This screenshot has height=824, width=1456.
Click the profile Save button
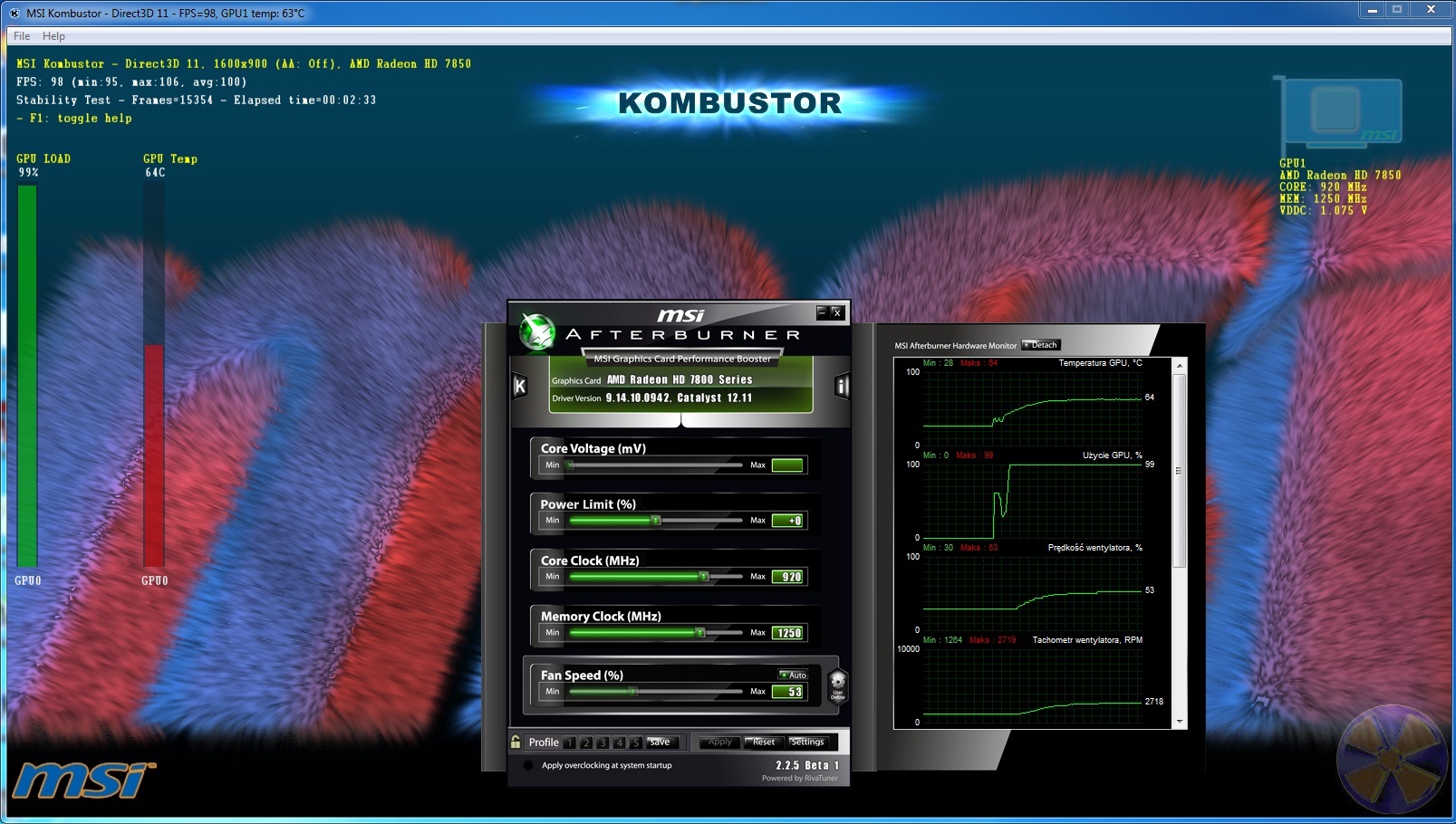pos(661,743)
